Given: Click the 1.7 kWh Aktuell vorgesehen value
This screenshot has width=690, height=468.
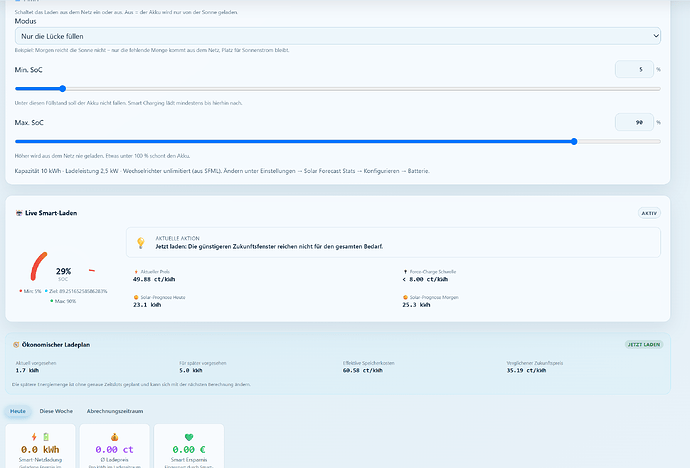Looking at the screenshot, I should [27, 370].
